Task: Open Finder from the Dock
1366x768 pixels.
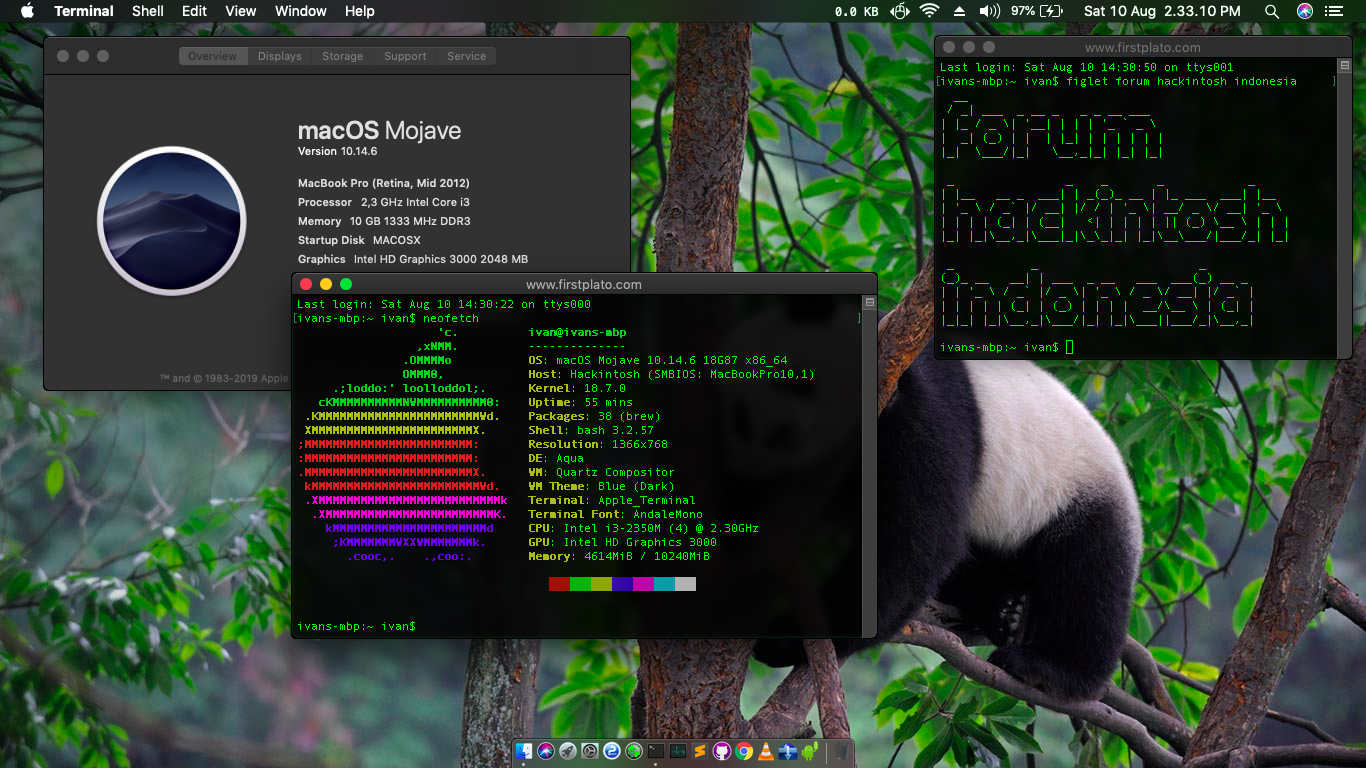Action: (x=524, y=750)
